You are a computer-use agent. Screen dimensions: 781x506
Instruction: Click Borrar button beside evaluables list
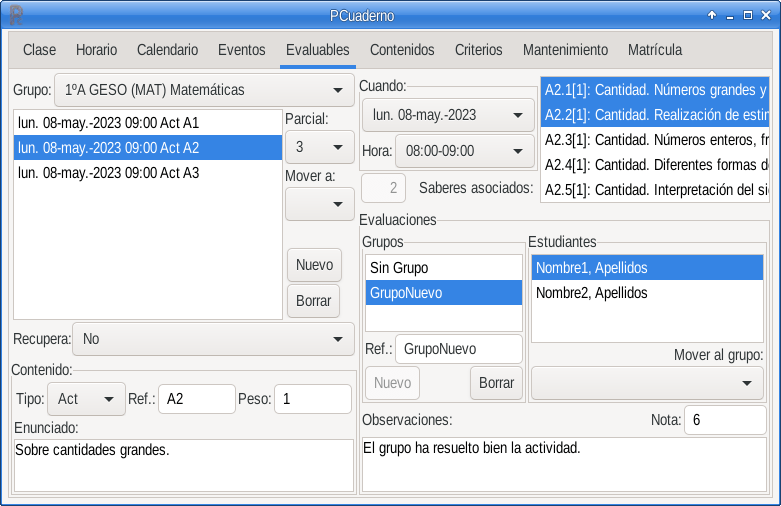(x=313, y=301)
